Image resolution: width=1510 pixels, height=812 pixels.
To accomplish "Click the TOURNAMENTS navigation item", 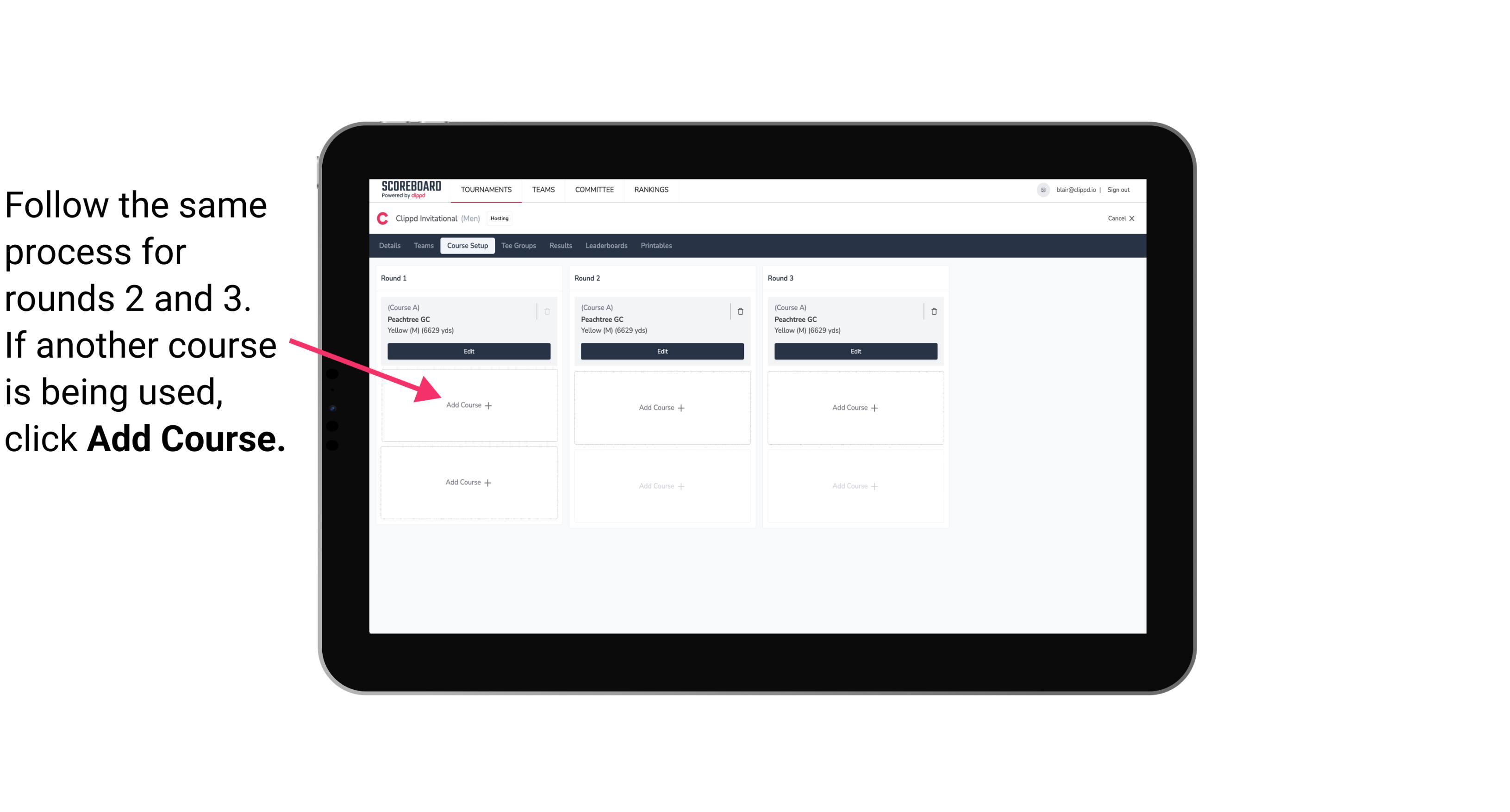I will [487, 189].
